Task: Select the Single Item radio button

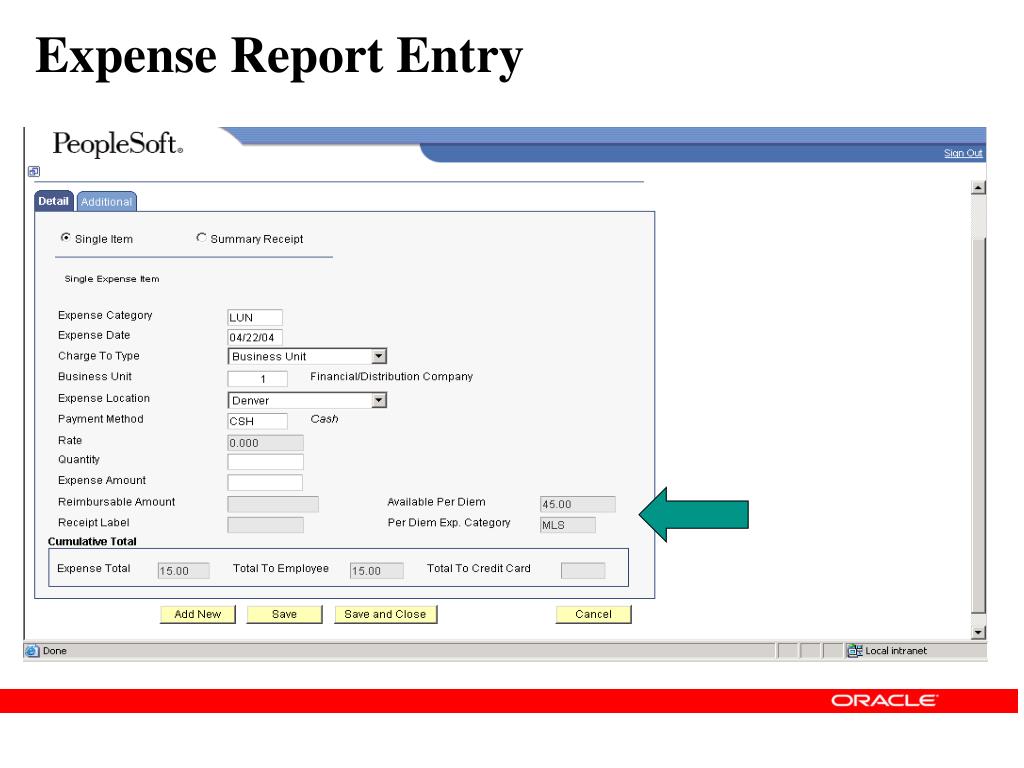Action: click(65, 238)
